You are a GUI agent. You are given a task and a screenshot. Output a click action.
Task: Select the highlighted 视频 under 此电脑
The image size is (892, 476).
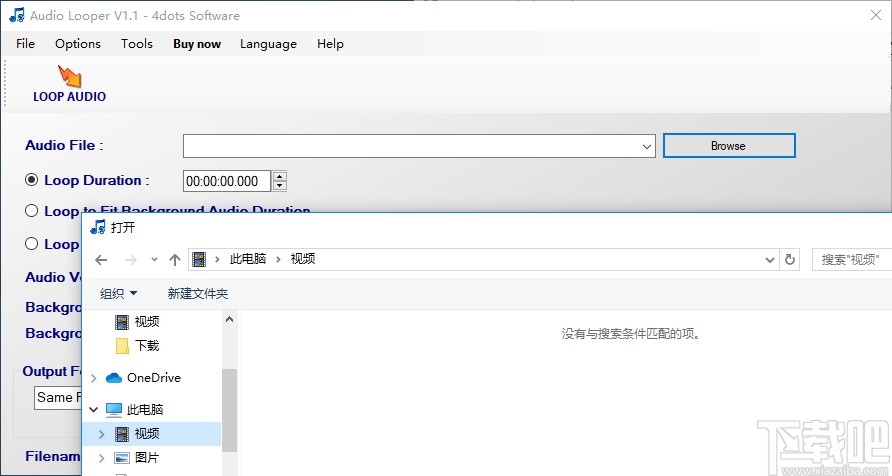click(x=151, y=434)
